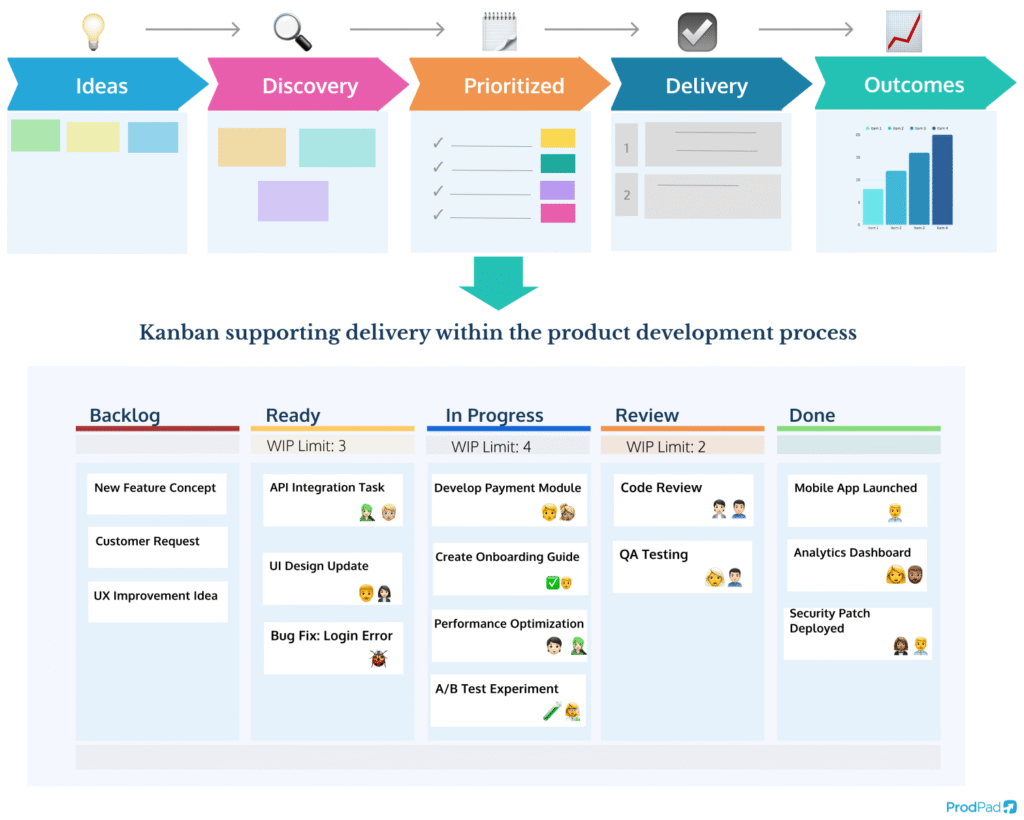1024x820 pixels.
Task: Open the Customer Request card
Action: (158, 547)
